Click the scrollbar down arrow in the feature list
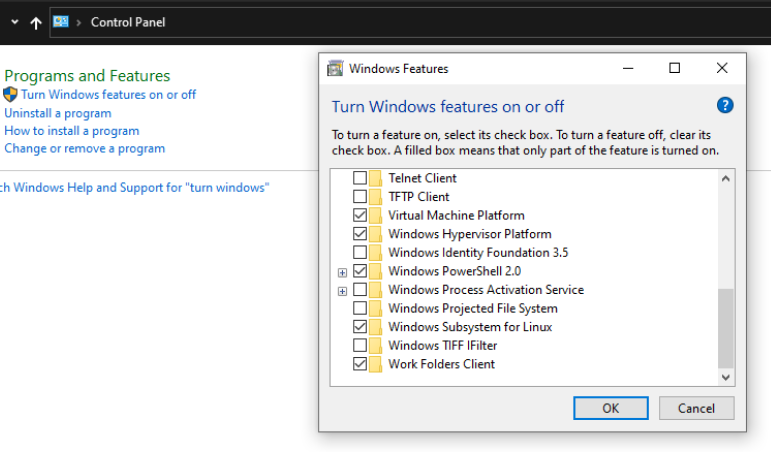The height and width of the screenshot is (454, 771). 726,377
